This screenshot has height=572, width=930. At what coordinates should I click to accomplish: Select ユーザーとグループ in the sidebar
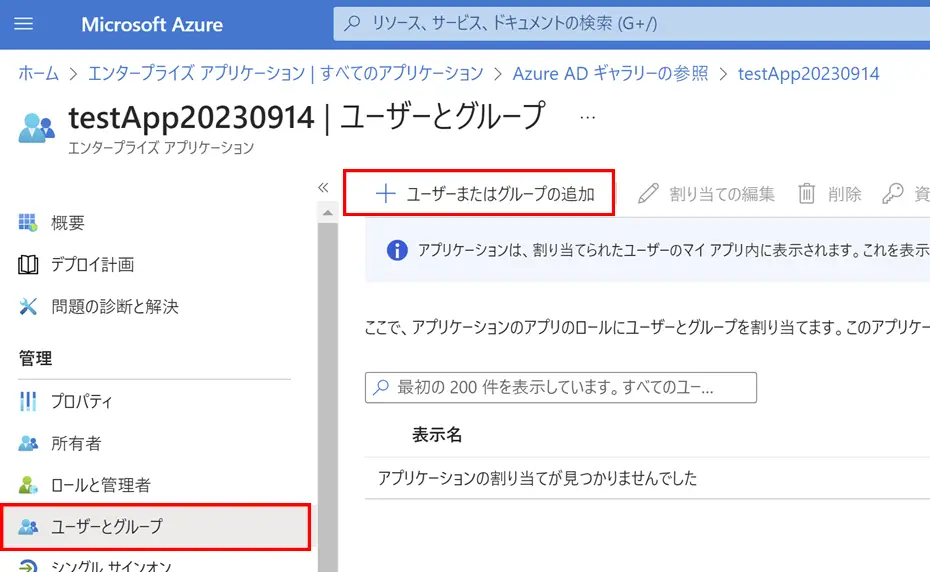tap(155, 526)
